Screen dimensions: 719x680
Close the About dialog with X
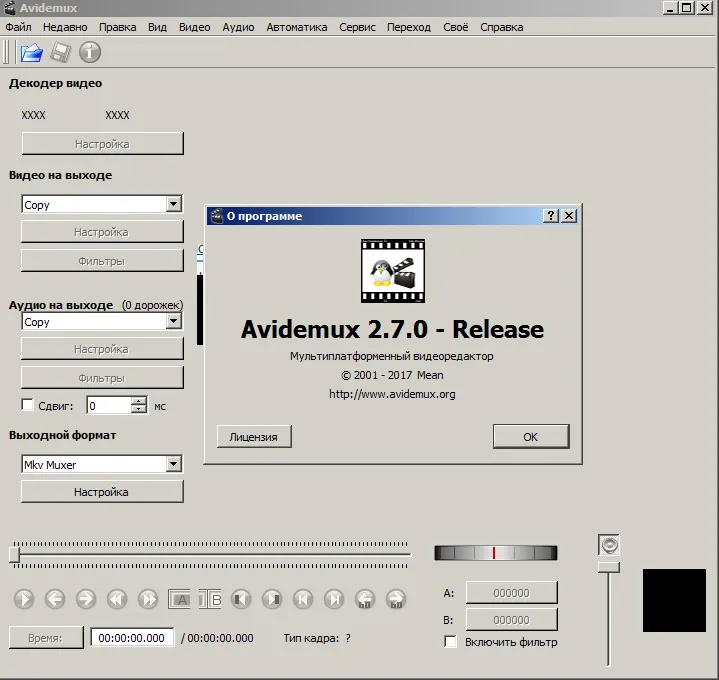pyautogui.click(x=569, y=216)
